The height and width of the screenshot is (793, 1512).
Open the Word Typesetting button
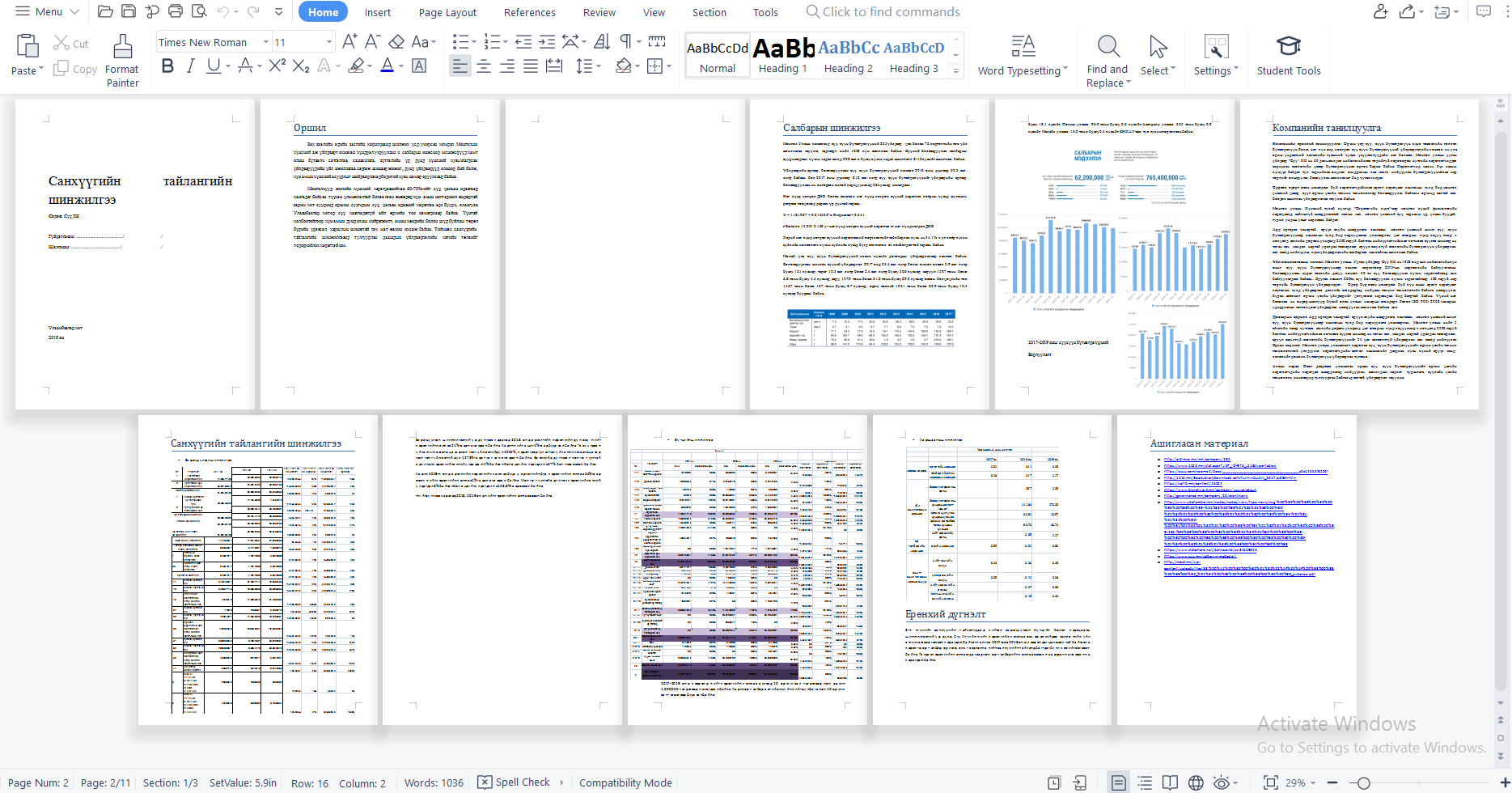[1023, 55]
